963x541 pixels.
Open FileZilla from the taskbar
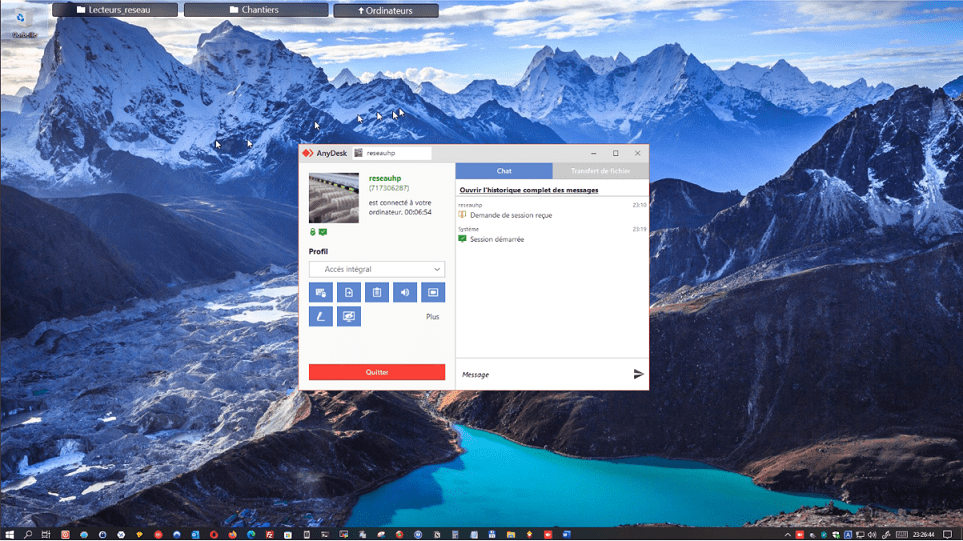pos(270,534)
